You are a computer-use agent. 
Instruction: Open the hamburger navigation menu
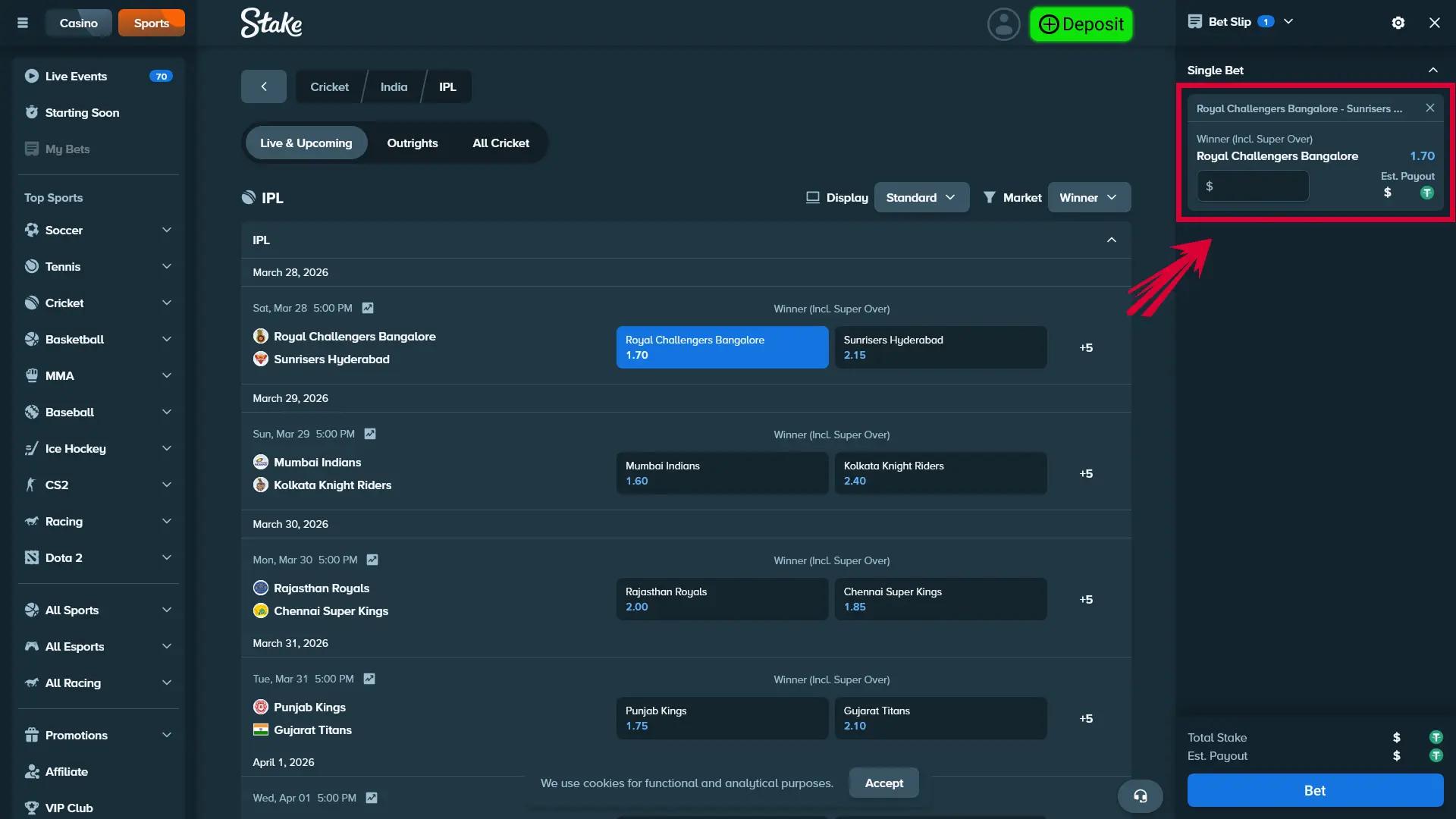pos(23,23)
